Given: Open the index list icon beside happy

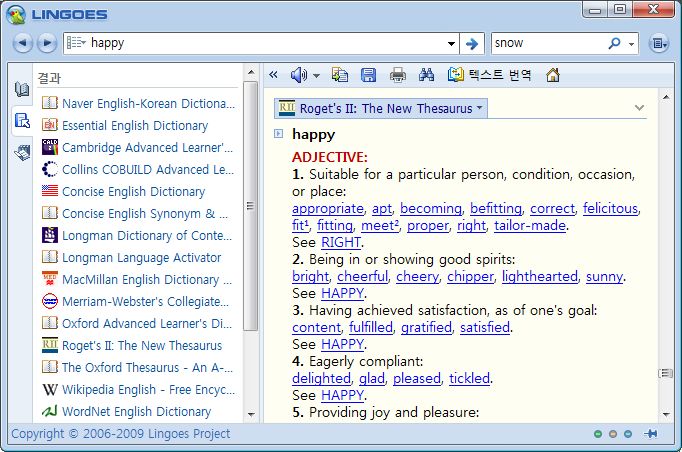Looking at the screenshot, I should (76, 43).
